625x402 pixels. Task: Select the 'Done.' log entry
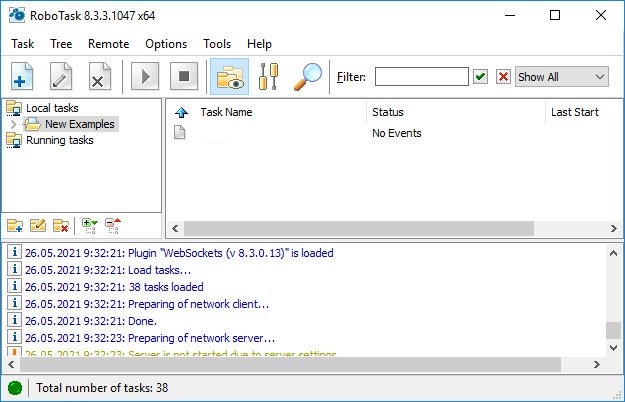(x=90, y=321)
